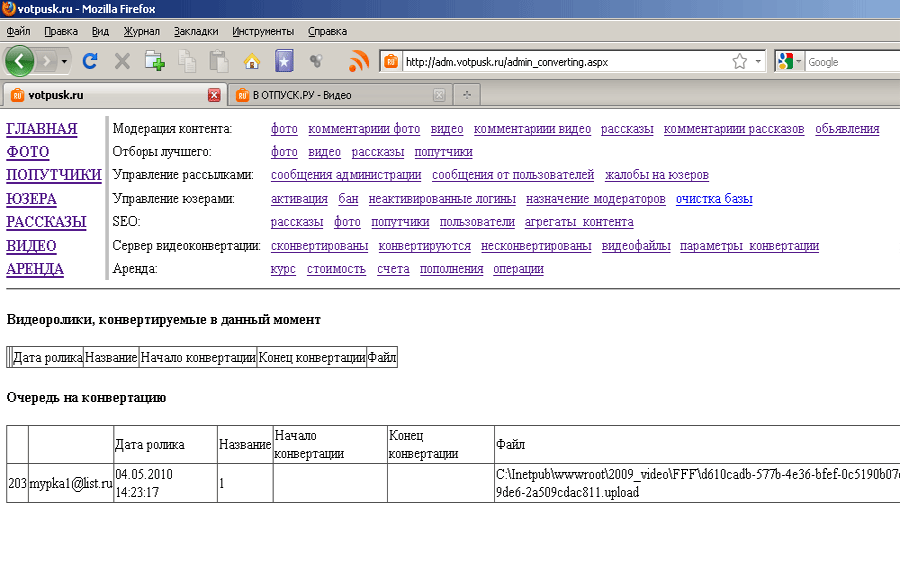Open the Файл menu
900x563 pixels.
(x=18, y=32)
